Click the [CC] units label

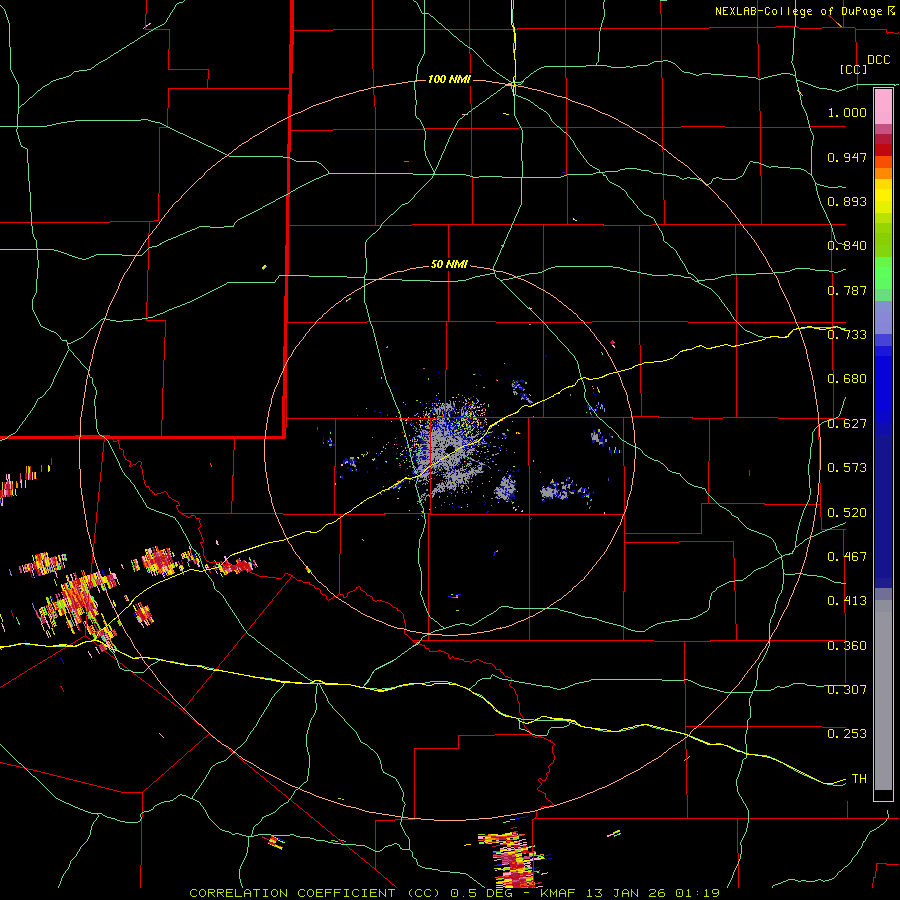[x=853, y=69]
